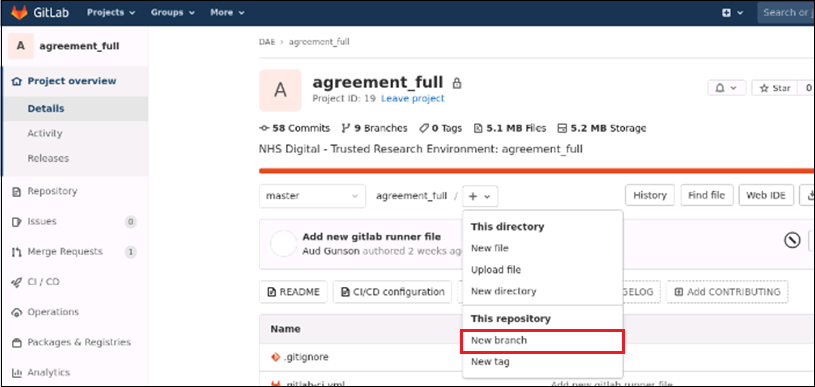The width and height of the screenshot is (815, 387).
Task: Click the CI / CD rocket icon
Action: click(x=17, y=282)
